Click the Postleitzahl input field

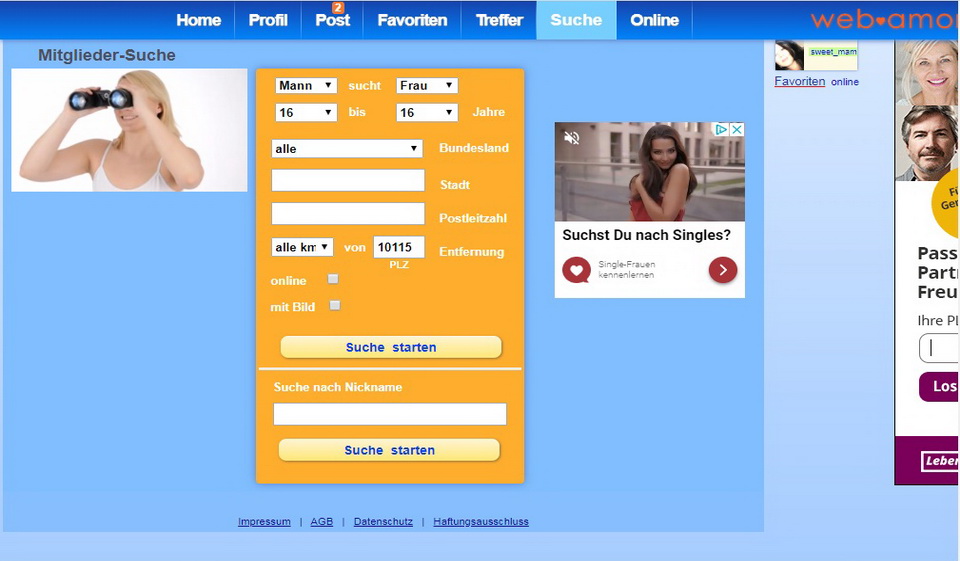coord(348,214)
